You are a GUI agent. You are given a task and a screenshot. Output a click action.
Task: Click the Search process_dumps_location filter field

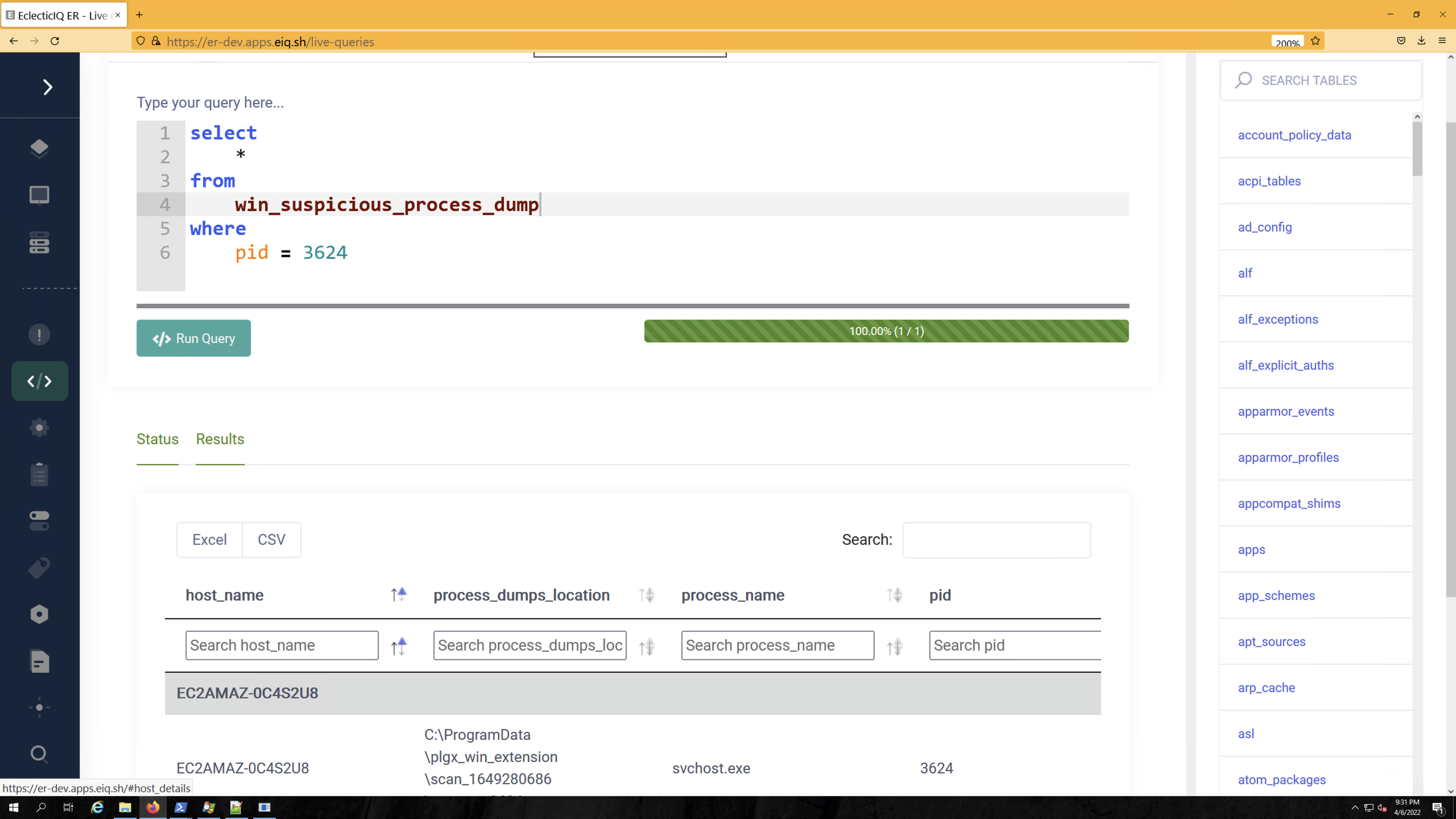pos(530,646)
